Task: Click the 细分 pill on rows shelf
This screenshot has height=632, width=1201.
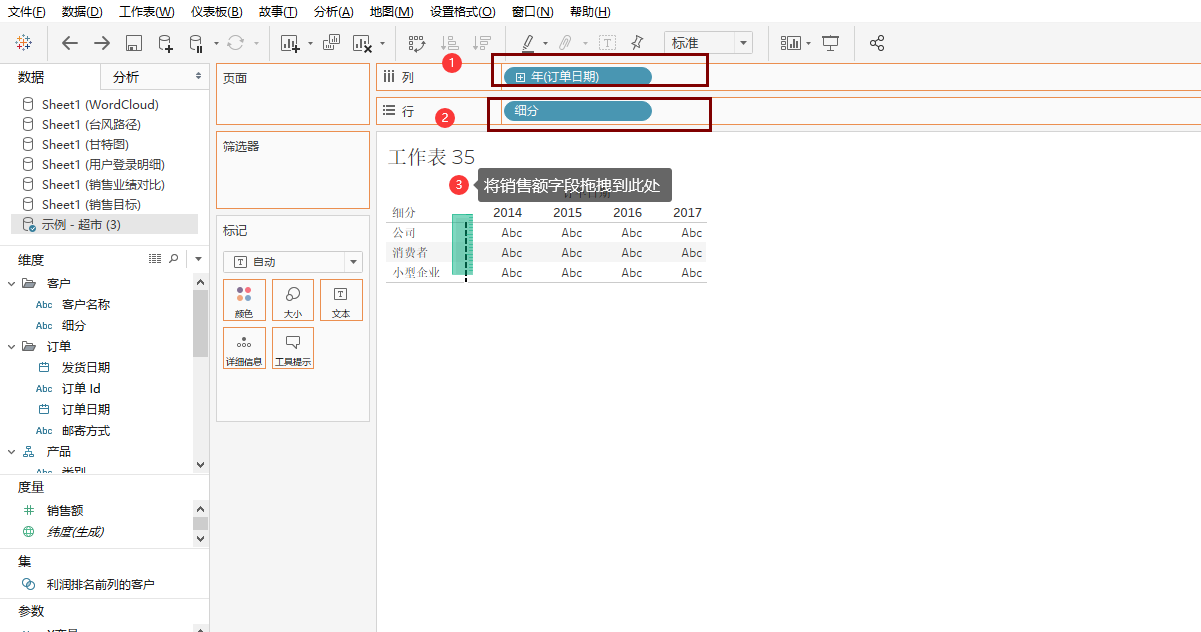Action: (x=578, y=111)
